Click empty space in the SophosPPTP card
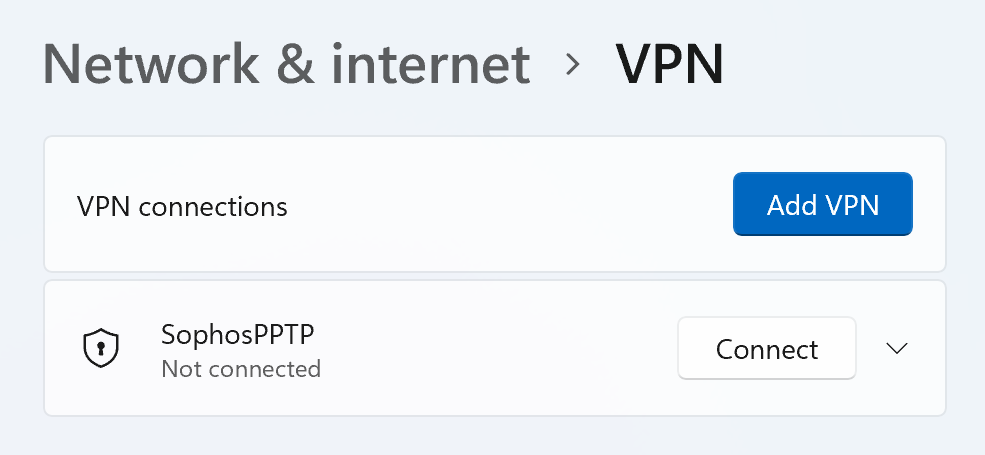Image resolution: width=985 pixels, height=455 pixels. click(500, 348)
